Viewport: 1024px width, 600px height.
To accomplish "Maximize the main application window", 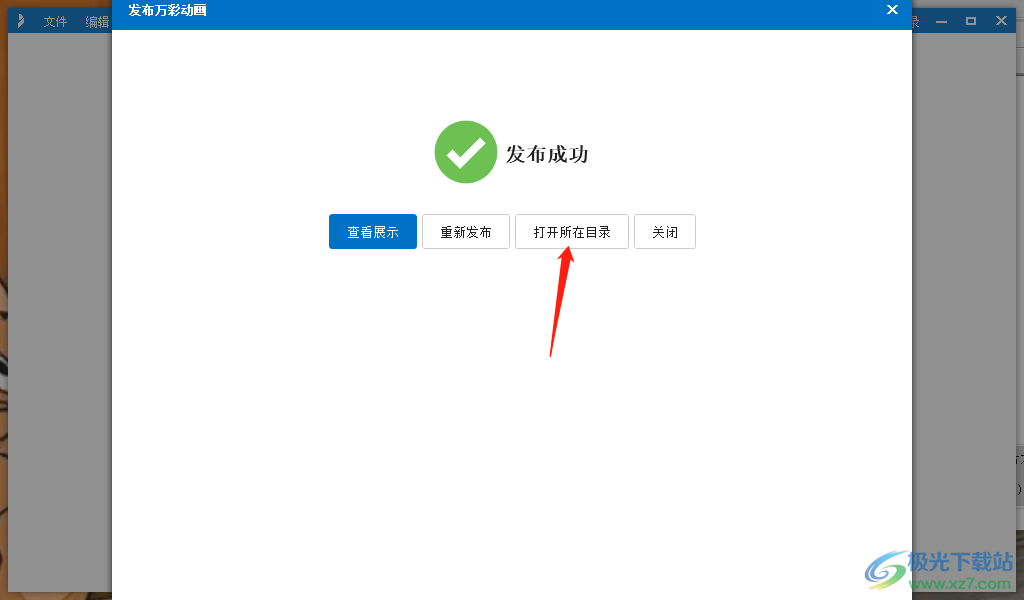I will 971,21.
